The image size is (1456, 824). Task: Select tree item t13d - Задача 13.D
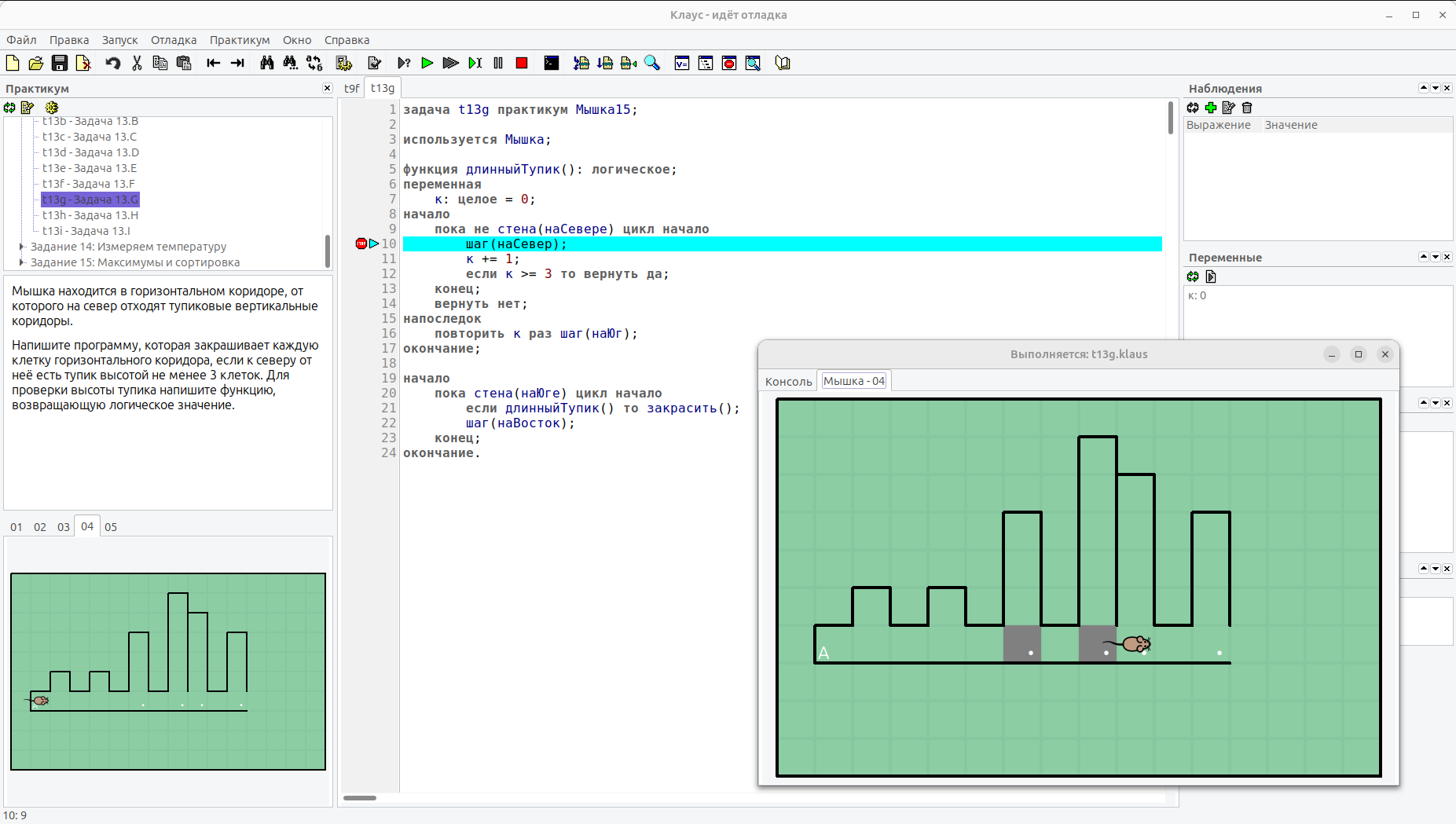point(90,152)
